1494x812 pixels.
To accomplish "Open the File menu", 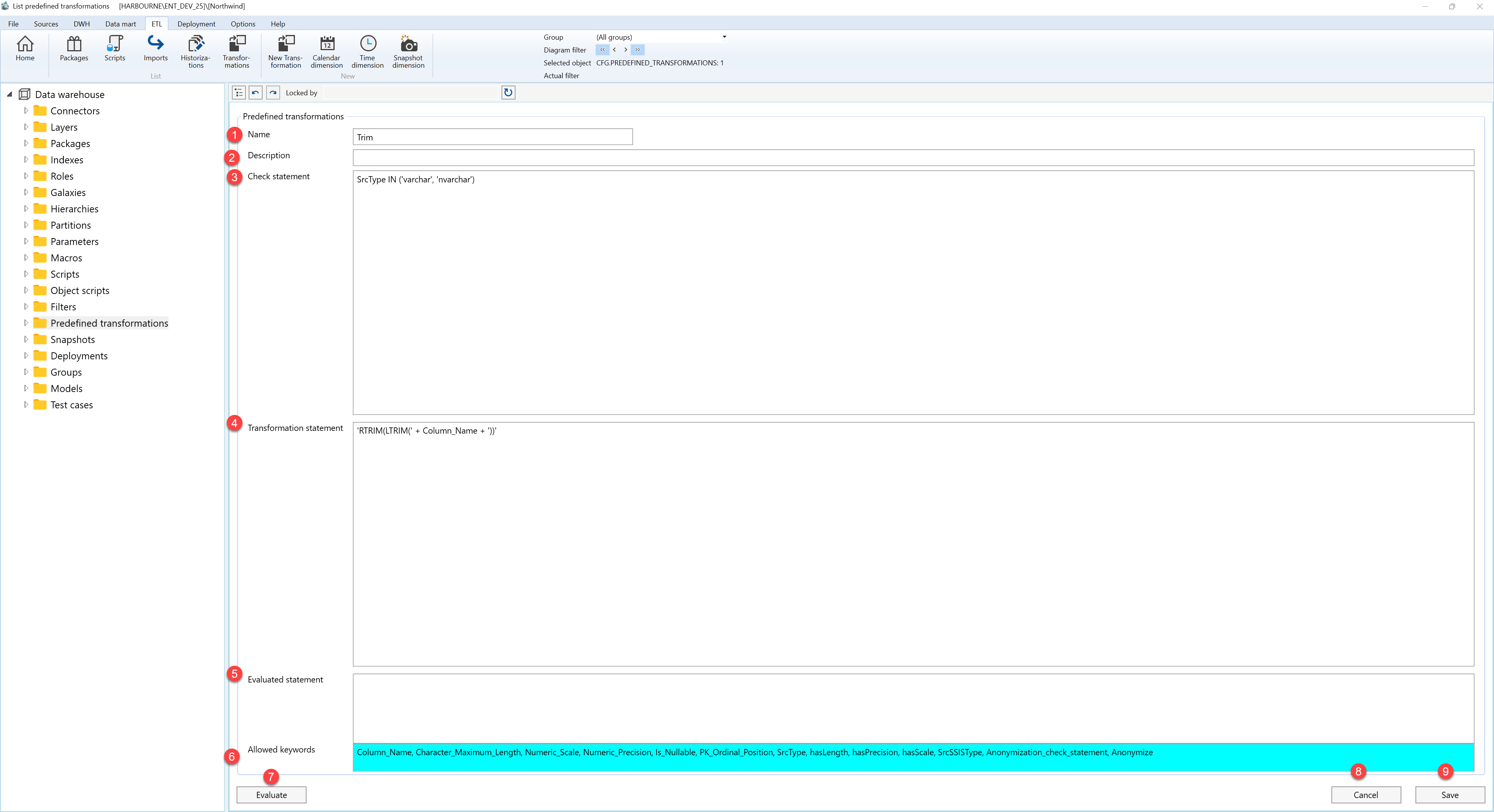I will [x=13, y=24].
